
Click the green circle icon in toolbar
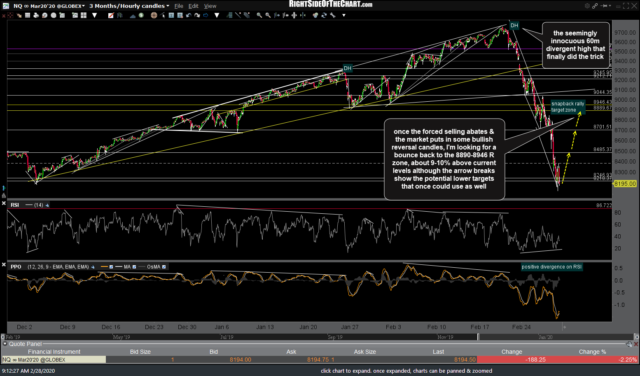click(141, 15)
